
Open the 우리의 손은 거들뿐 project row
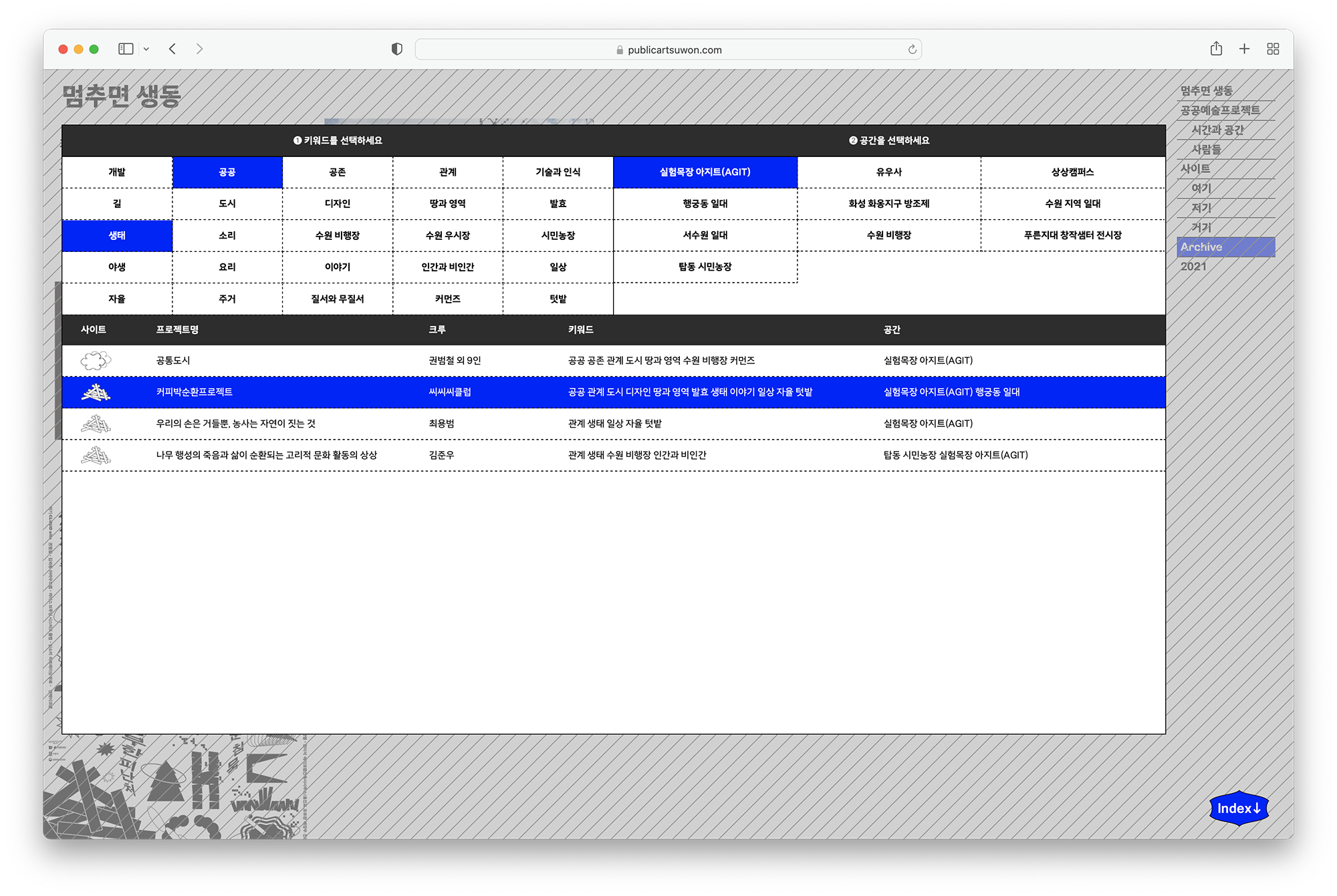click(235, 424)
